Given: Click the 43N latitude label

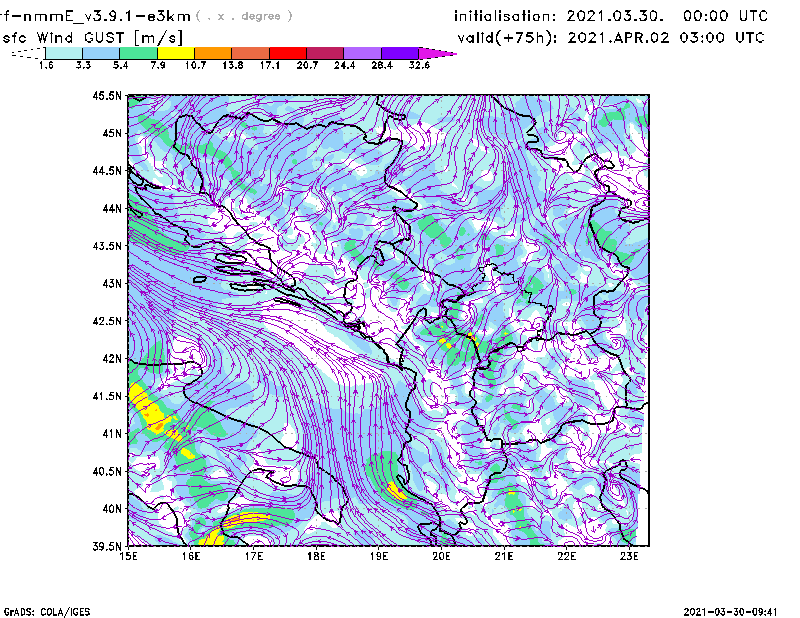Looking at the screenshot, I should coord(112,283).
